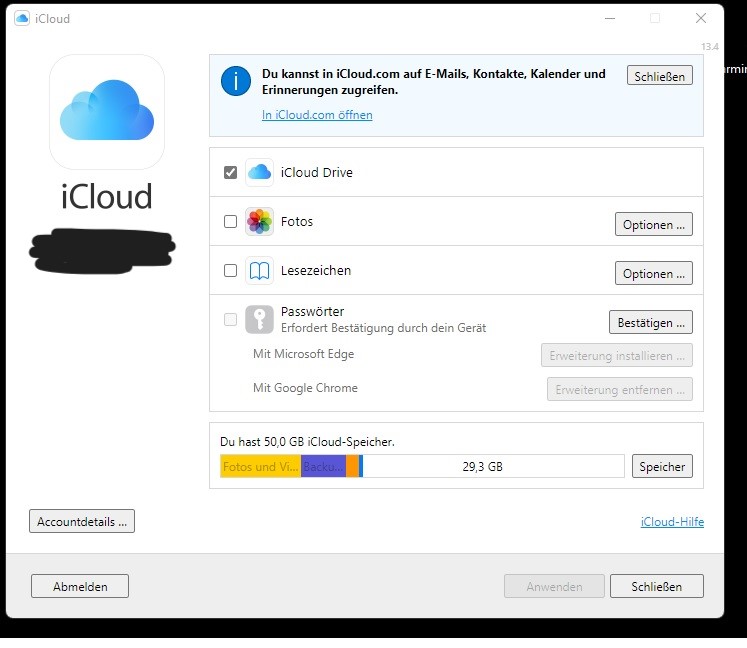The image size is (747, 648).
Task: Open Optionen for Lesezeichen
Action: click(x=653, y=273)
